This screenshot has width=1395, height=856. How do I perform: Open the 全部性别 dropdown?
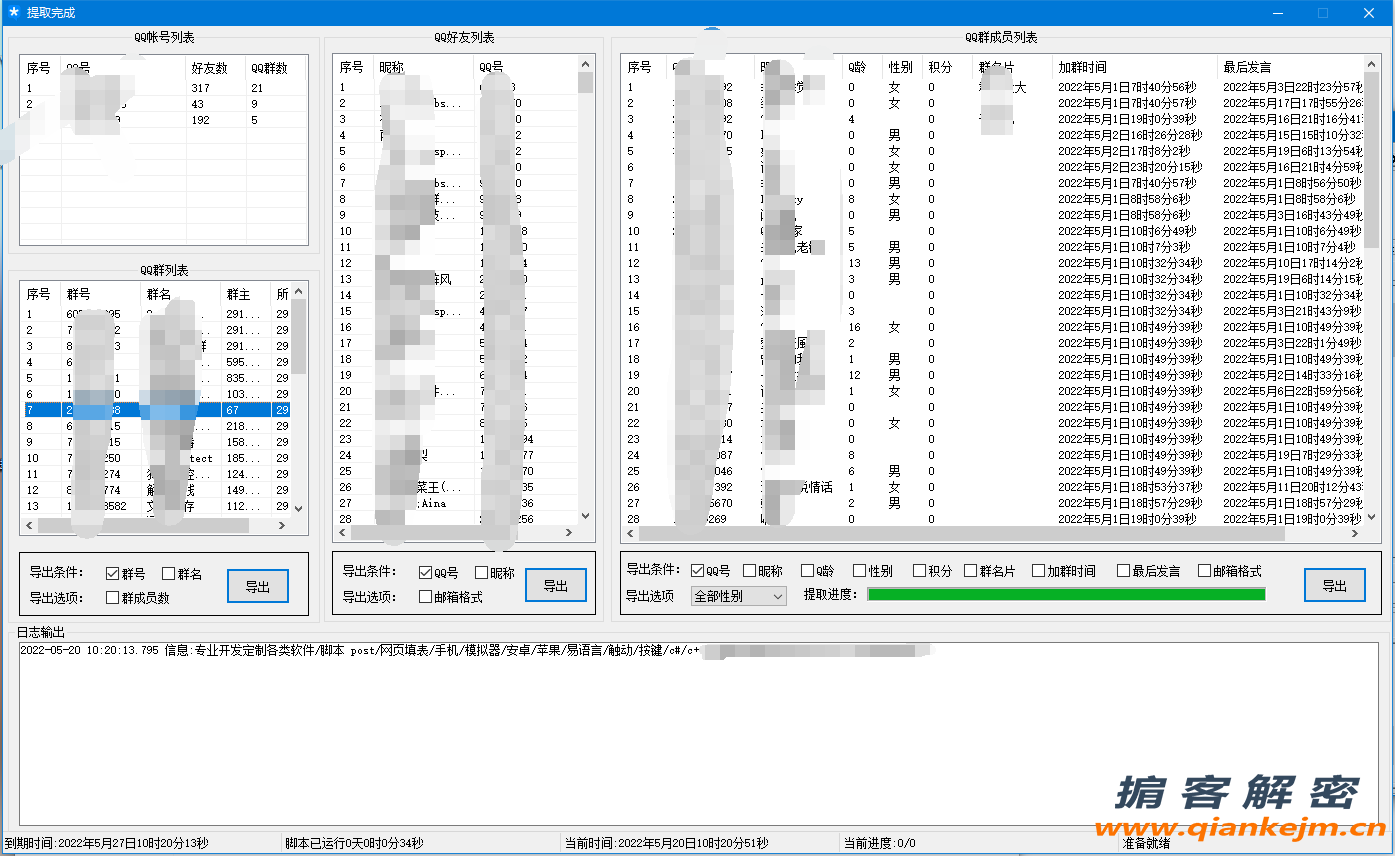tap(738, 596)
